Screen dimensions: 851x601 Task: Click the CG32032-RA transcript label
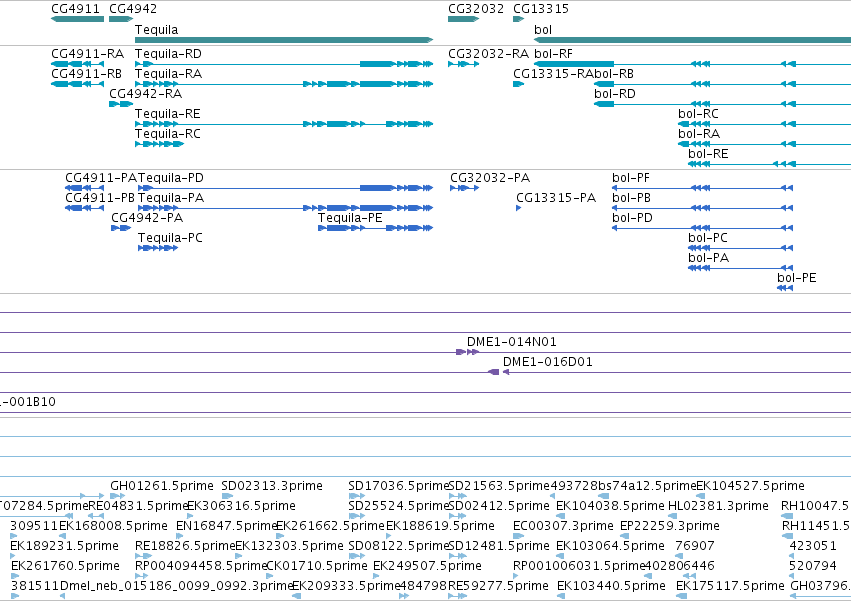coord(488,54)
